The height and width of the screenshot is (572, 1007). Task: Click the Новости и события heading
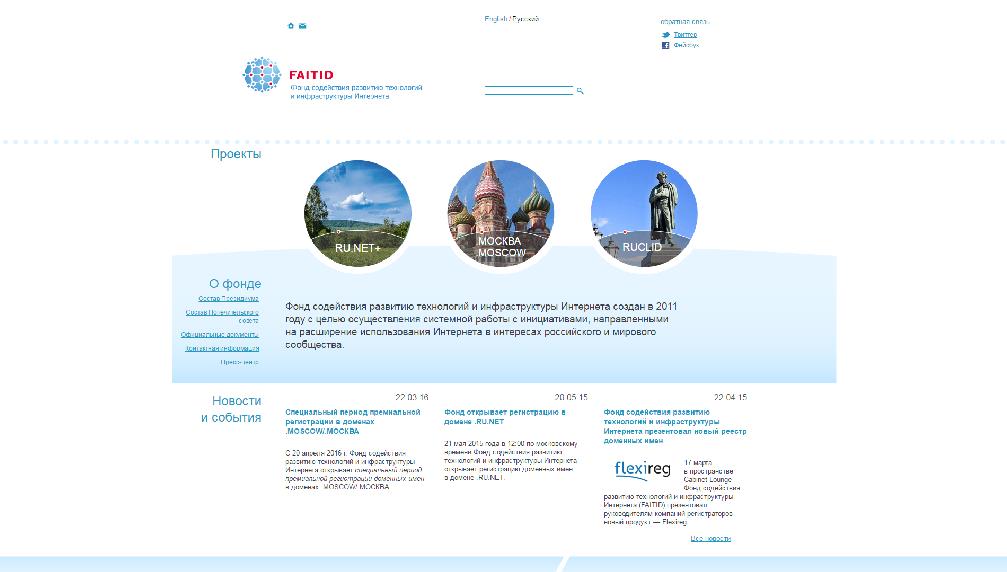[x=231, y=409]
